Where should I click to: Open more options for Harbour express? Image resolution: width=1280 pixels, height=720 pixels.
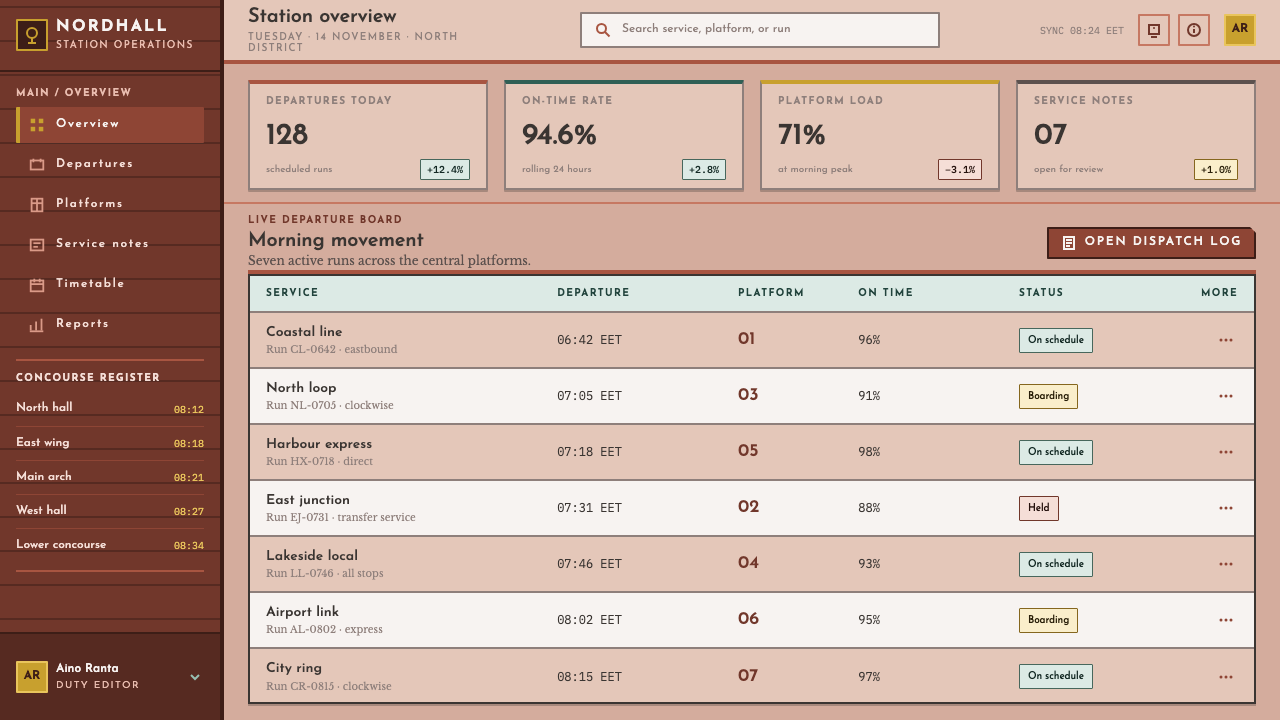pos(1226,452)
